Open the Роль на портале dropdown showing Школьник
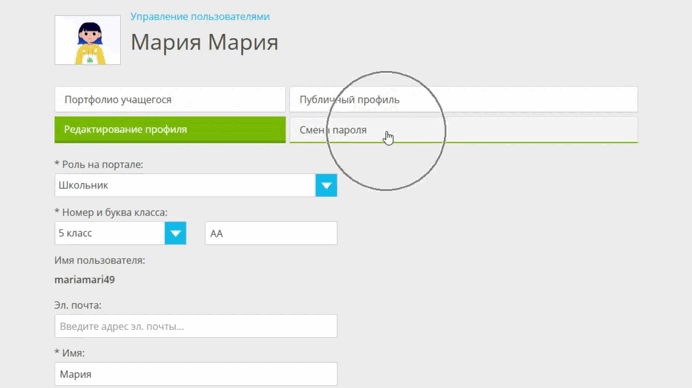Image resolution: width=692 pixels, height=388 pixels. point(196,185)
